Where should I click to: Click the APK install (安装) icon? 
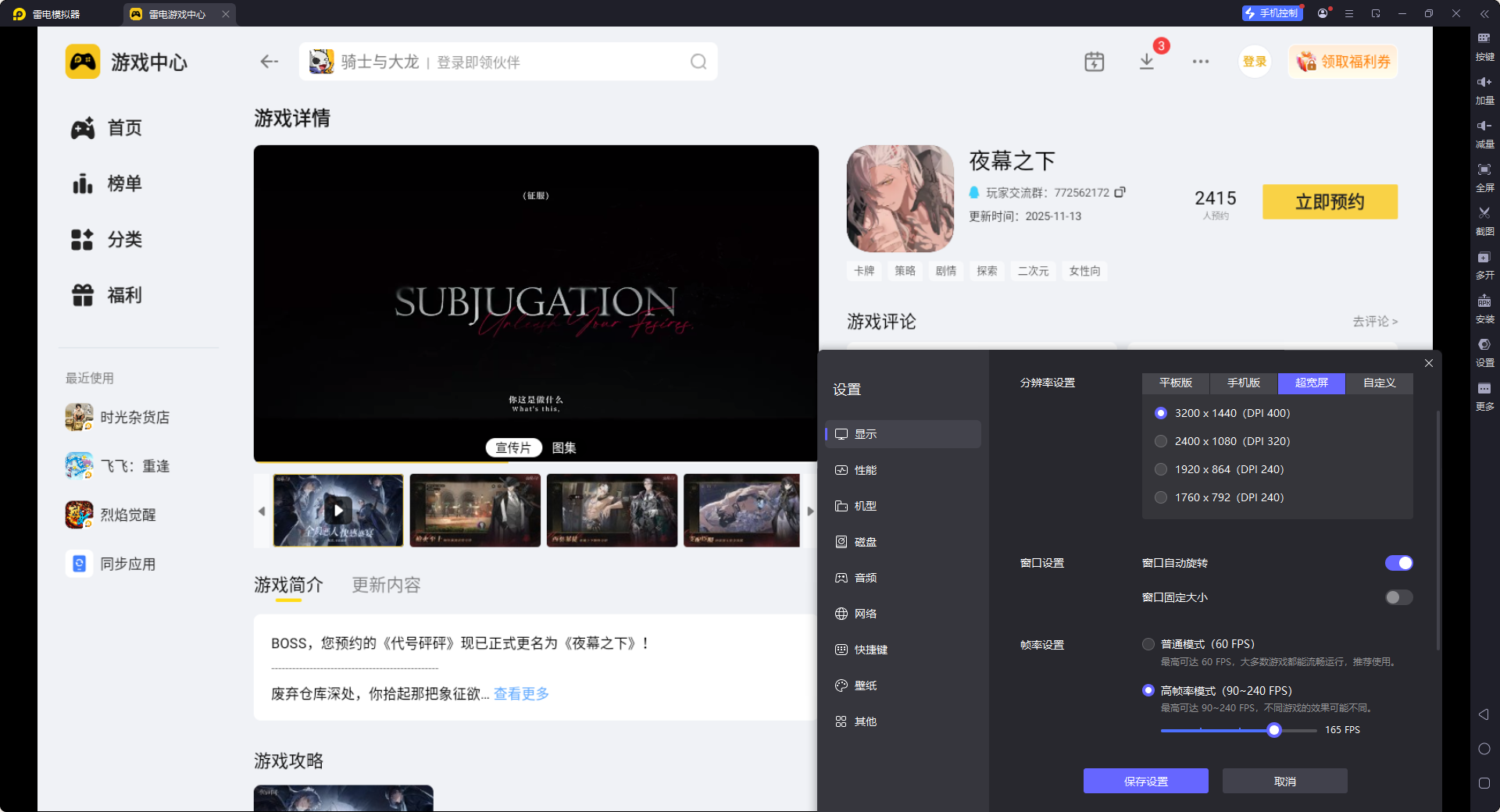pyautogui.click(x=1484, y=309)
